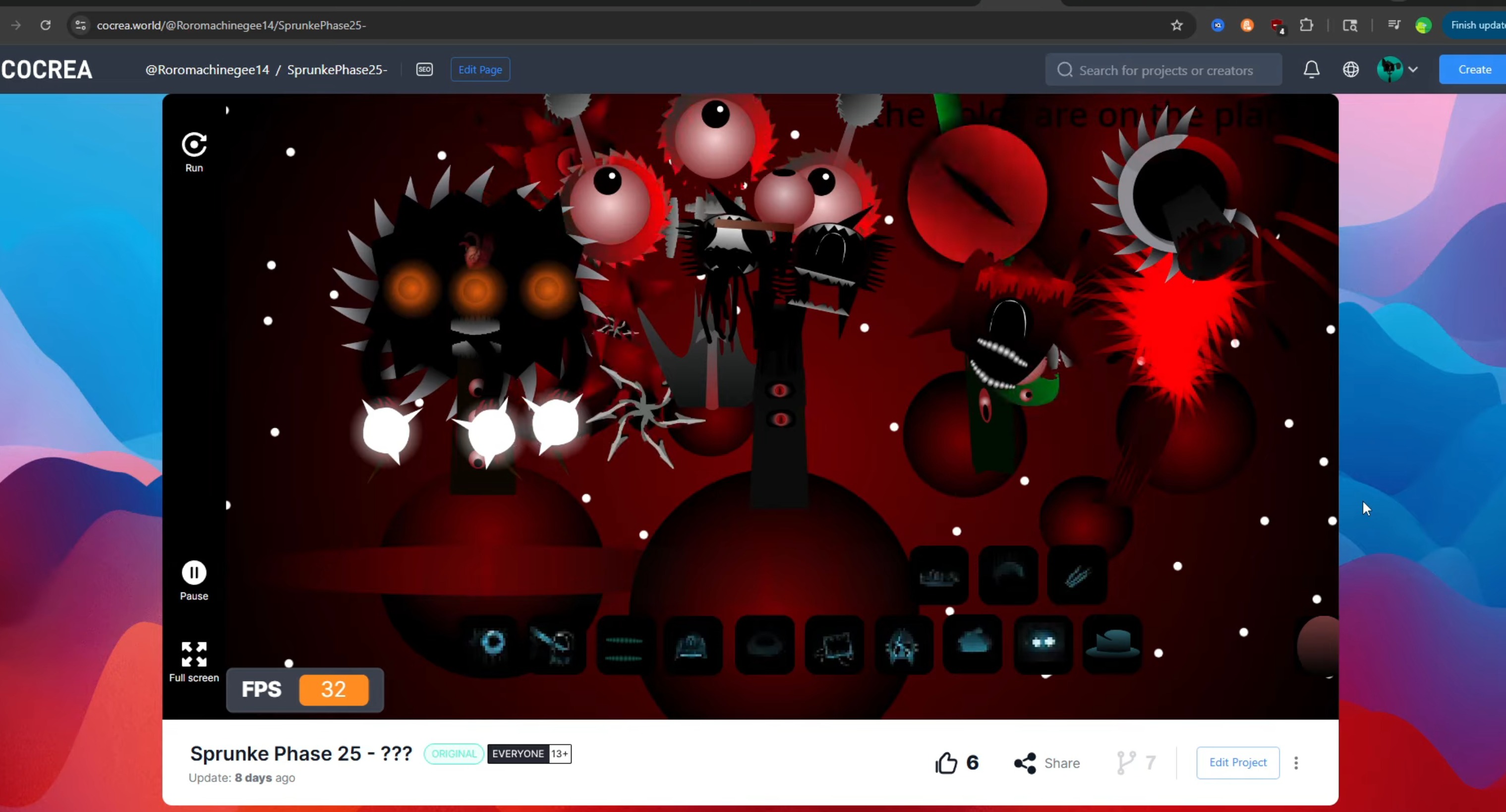Screen dimensions: 1506x812
Task: Click the Edit Page button
Action: click(x=480, y=69)
